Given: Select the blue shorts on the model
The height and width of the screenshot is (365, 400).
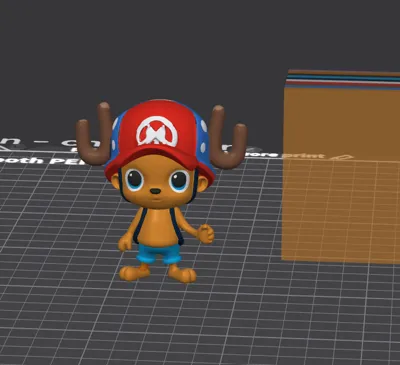Looking at the screenshot, I should pos(159,254).
